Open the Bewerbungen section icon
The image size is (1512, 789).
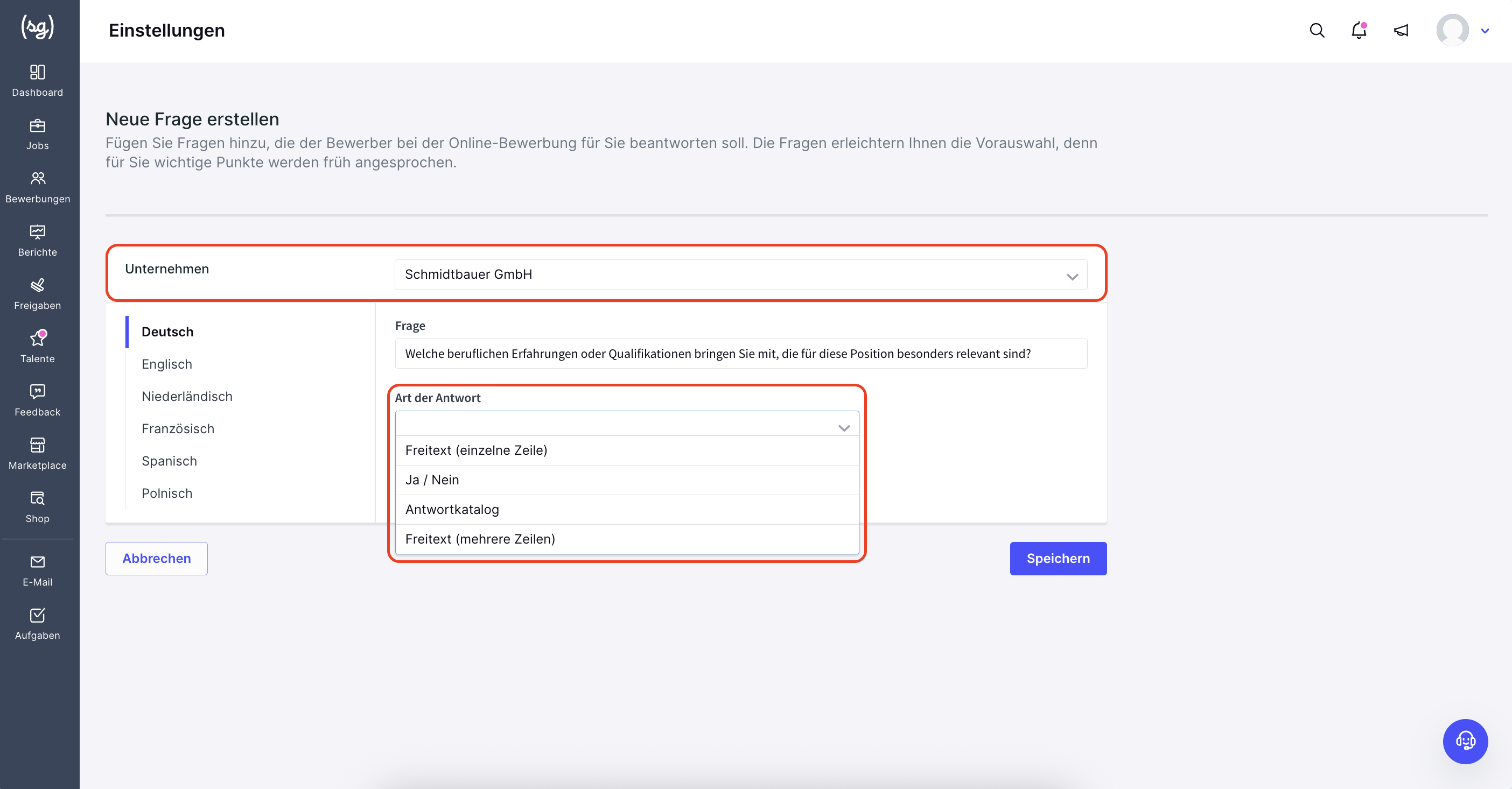point(38,178)
